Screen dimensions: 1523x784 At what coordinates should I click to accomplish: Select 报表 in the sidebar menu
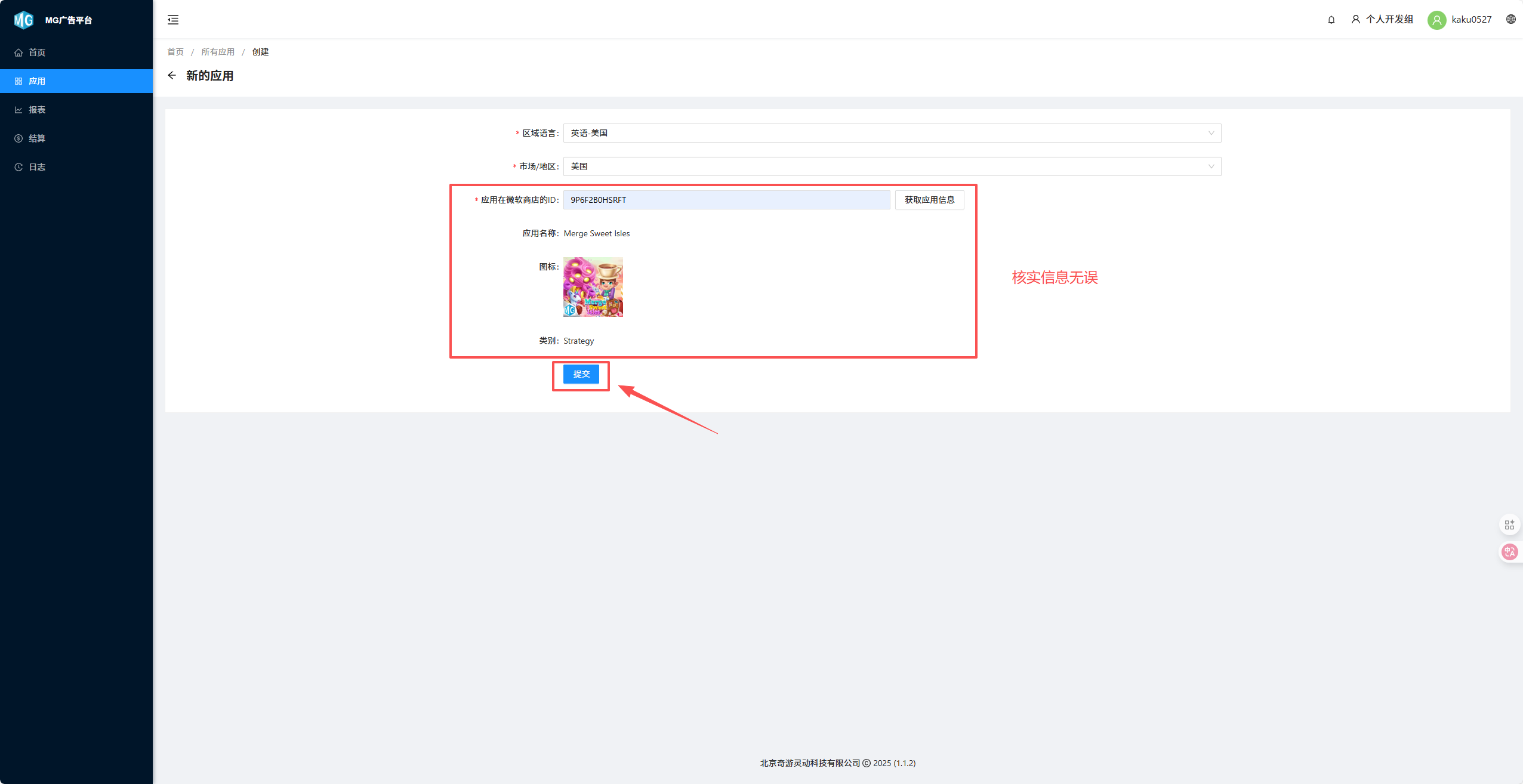pyautogui.click(x=37, y=110)
